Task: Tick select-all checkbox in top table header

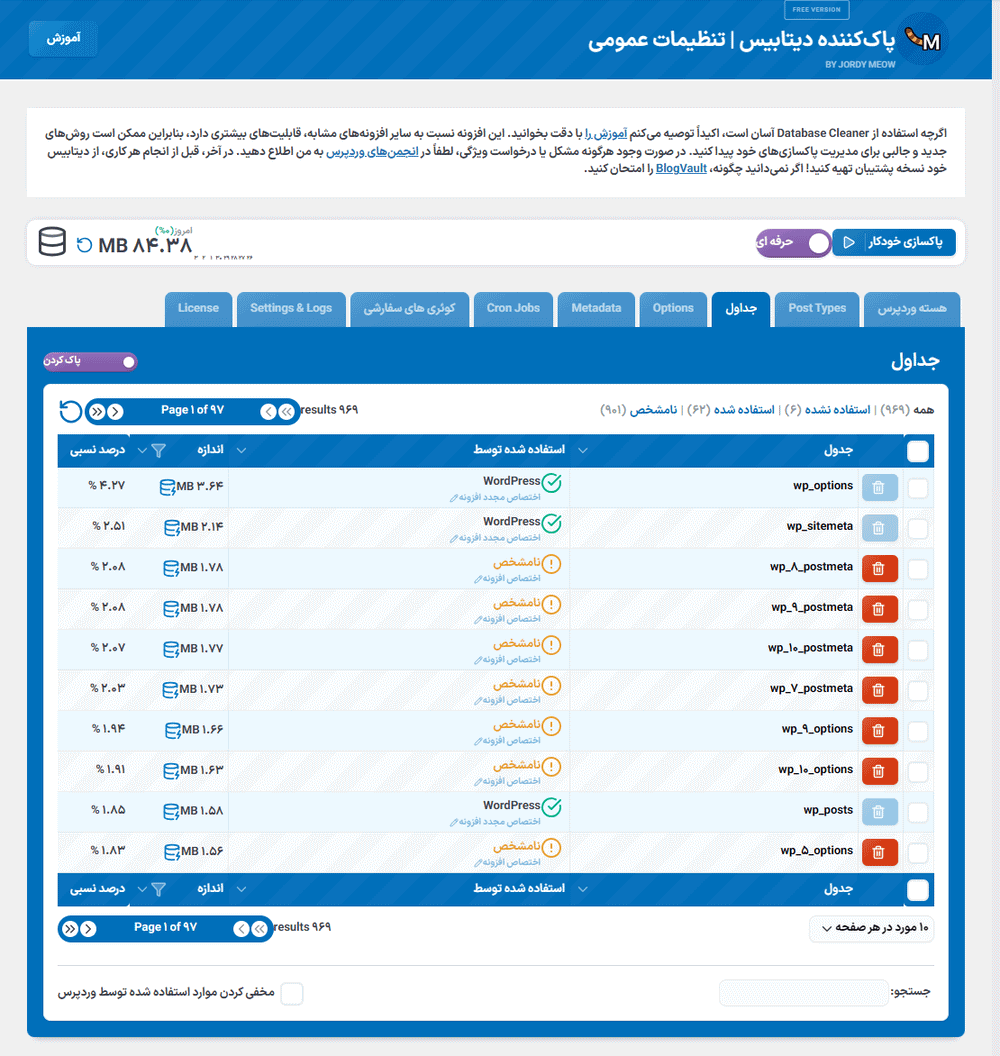Action: (917, 452)
